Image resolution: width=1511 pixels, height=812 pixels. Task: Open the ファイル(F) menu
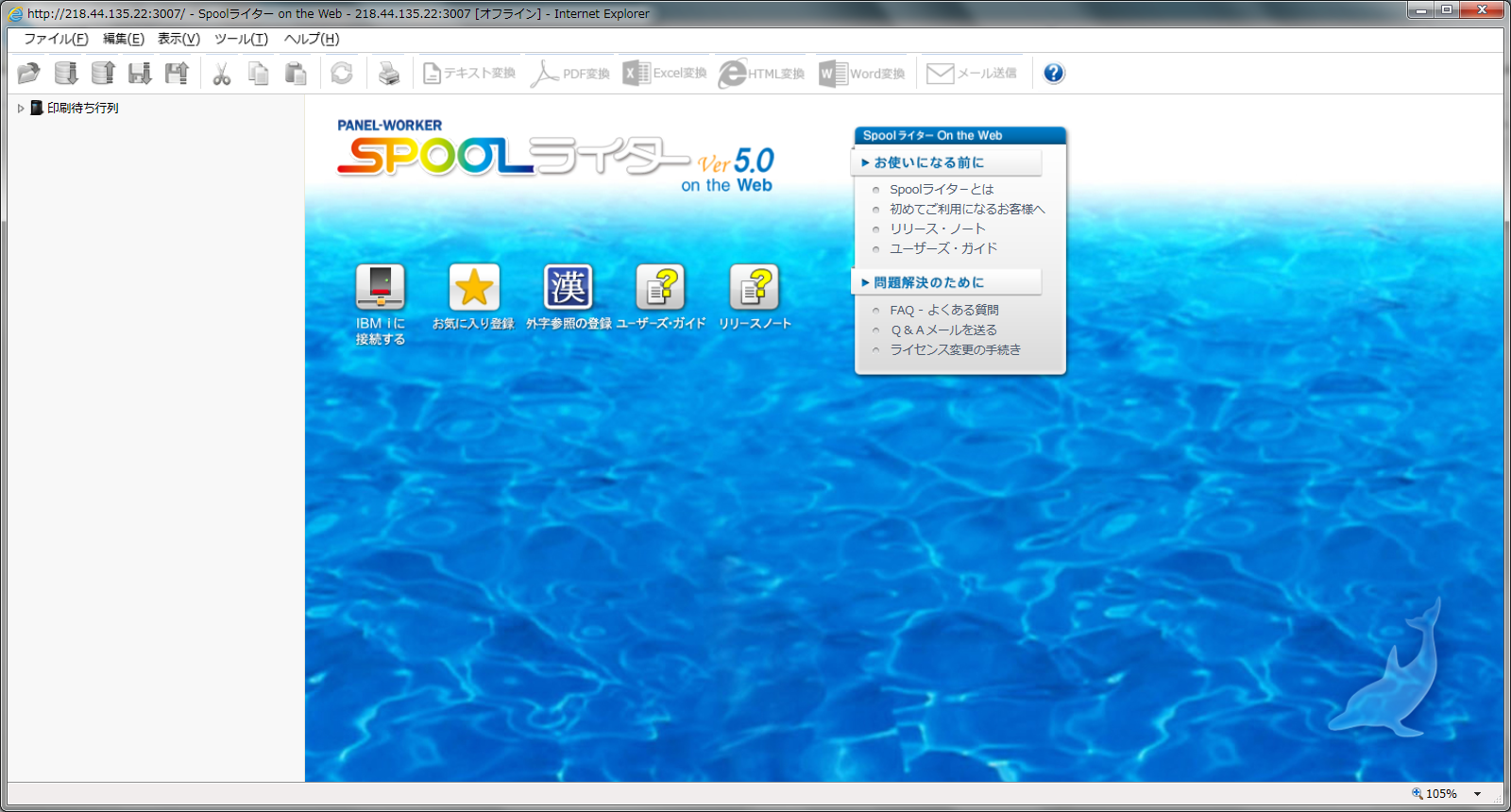(56, 39)
